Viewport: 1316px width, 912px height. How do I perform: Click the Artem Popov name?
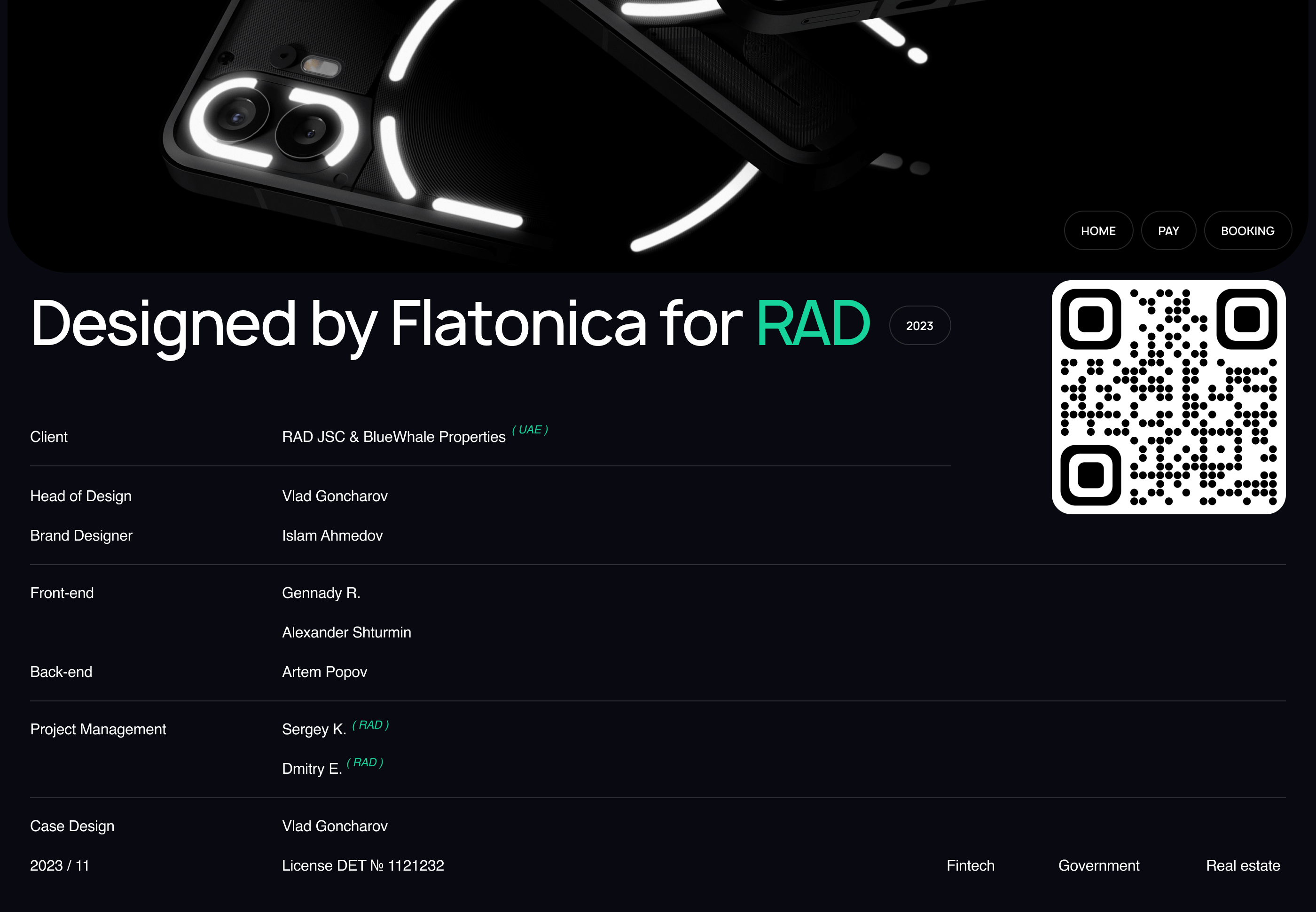(x=324, y=672)
